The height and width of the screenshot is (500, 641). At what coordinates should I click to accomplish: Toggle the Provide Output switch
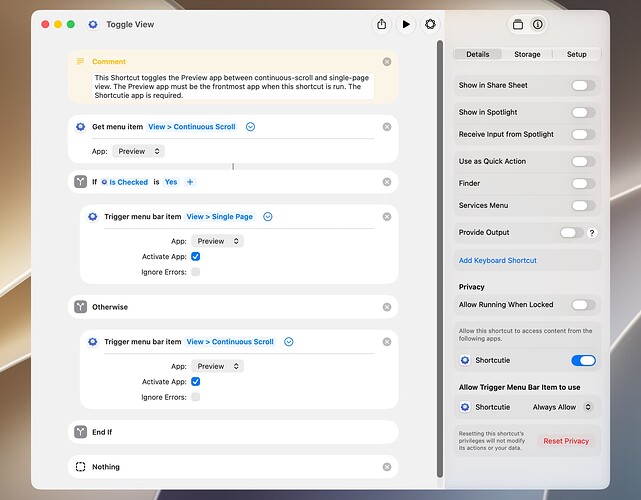pos(572,233)
